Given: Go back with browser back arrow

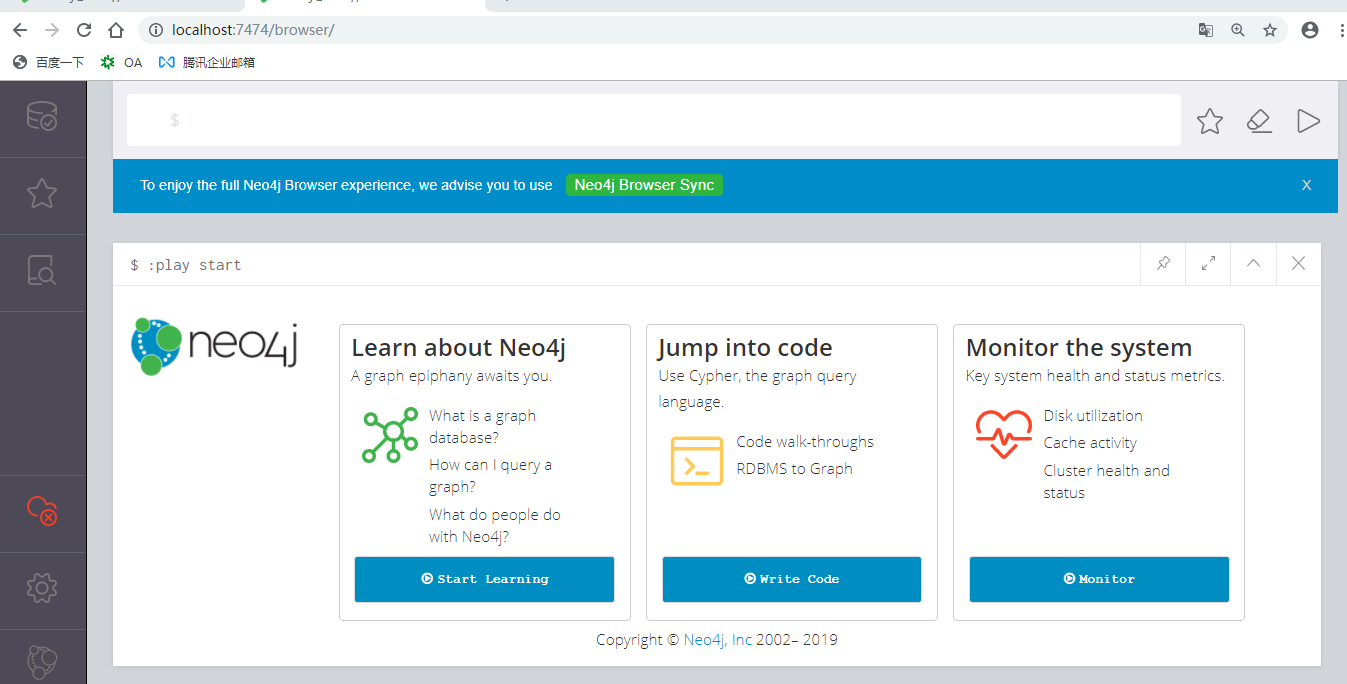Looking at the screenshot, I should coord(19,30).
